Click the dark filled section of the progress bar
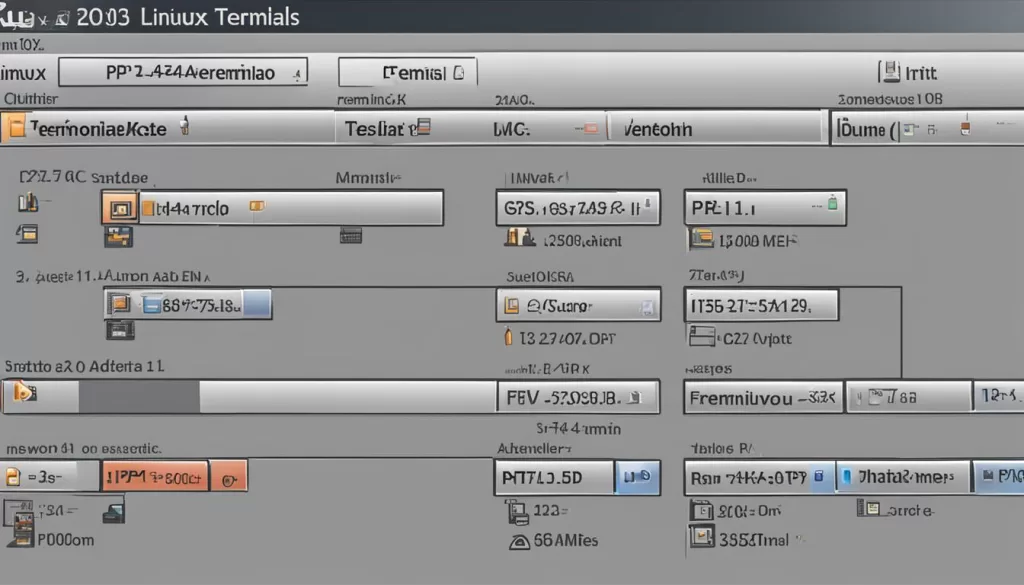This screenshot has width=1024, height=585. coord(139,397)
